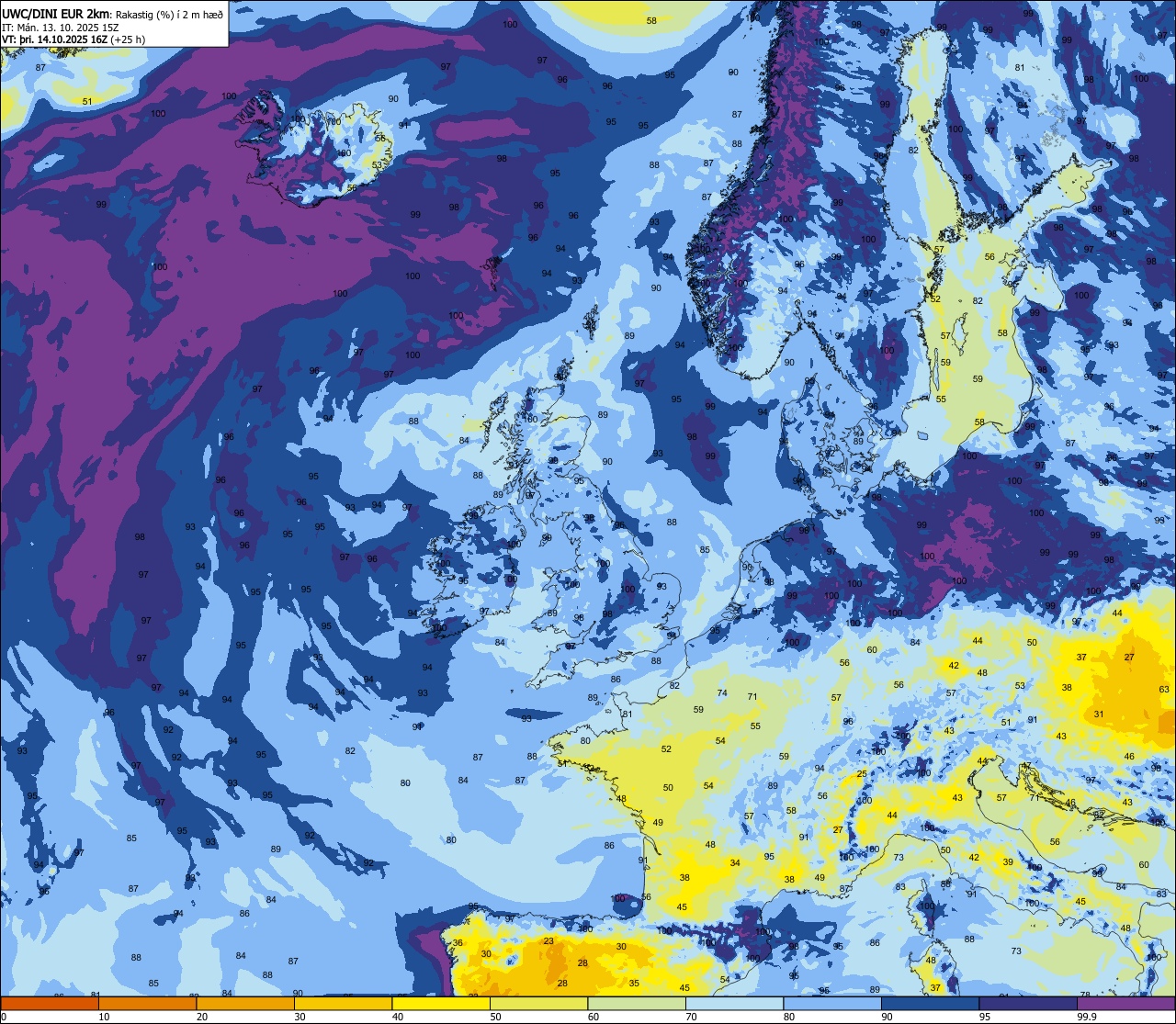
Task: Click the 10–20% orange legend swatch
Action: pyautogui.click(x=147, y=1004)
